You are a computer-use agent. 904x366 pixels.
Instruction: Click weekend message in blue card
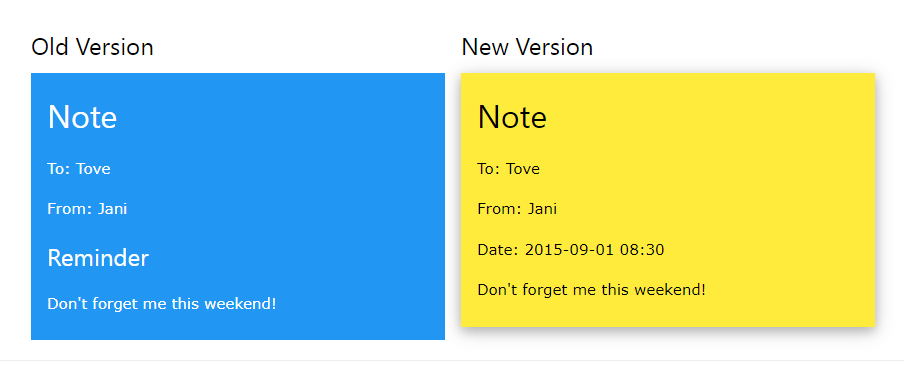click(x=161, y=304)
